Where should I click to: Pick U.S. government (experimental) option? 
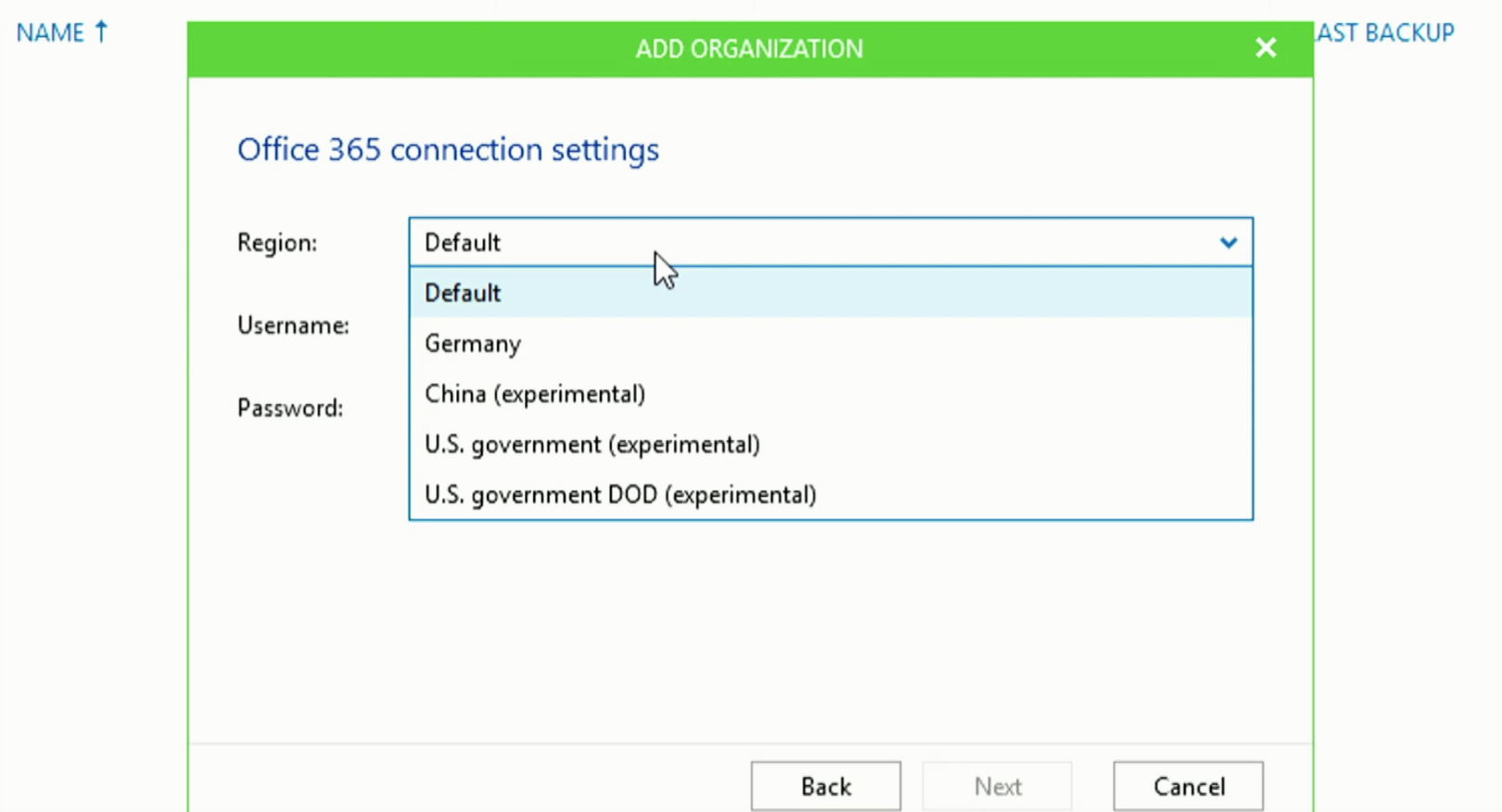point(831,444)
